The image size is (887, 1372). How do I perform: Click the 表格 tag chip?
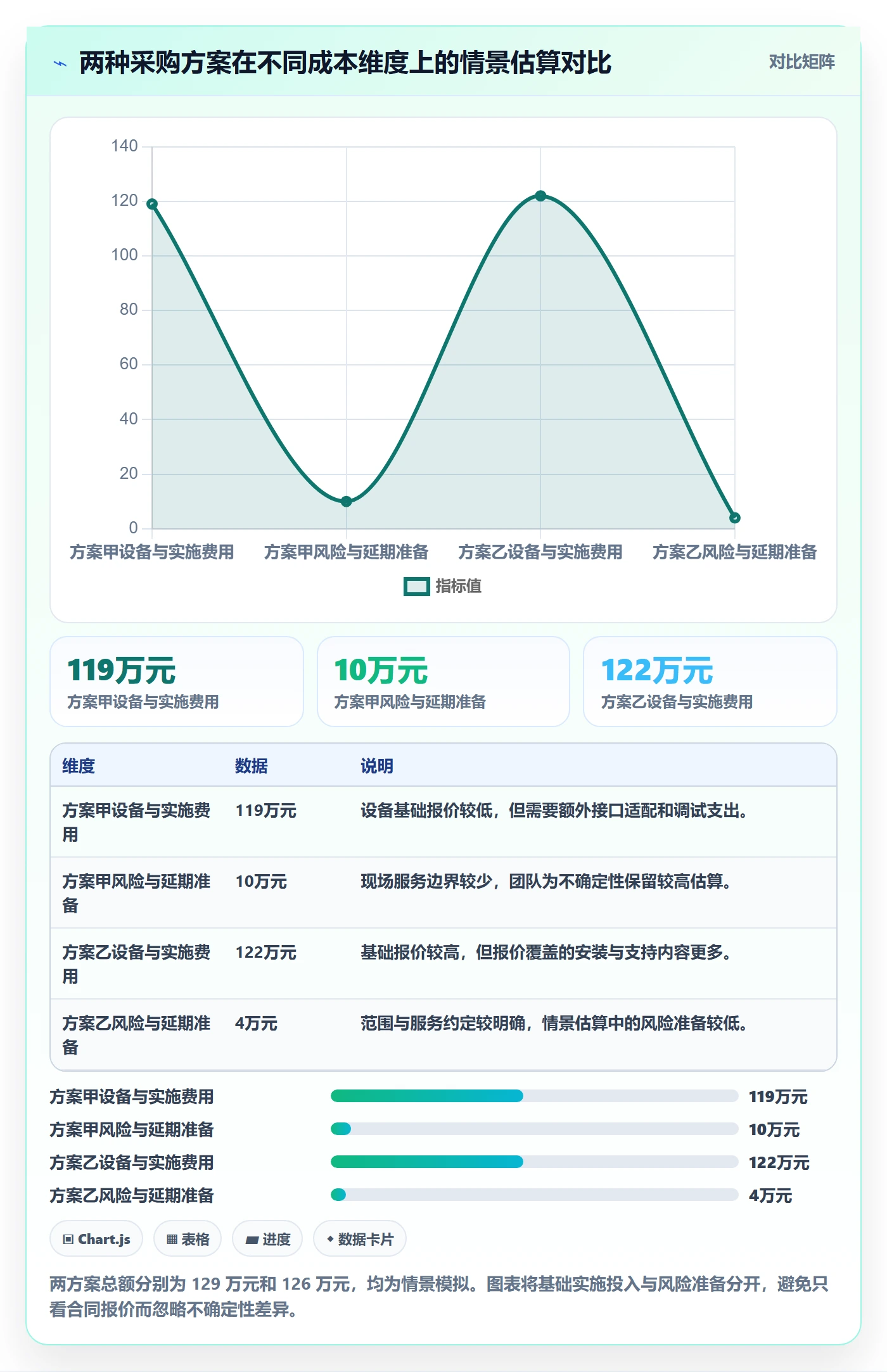point(188,1239)
